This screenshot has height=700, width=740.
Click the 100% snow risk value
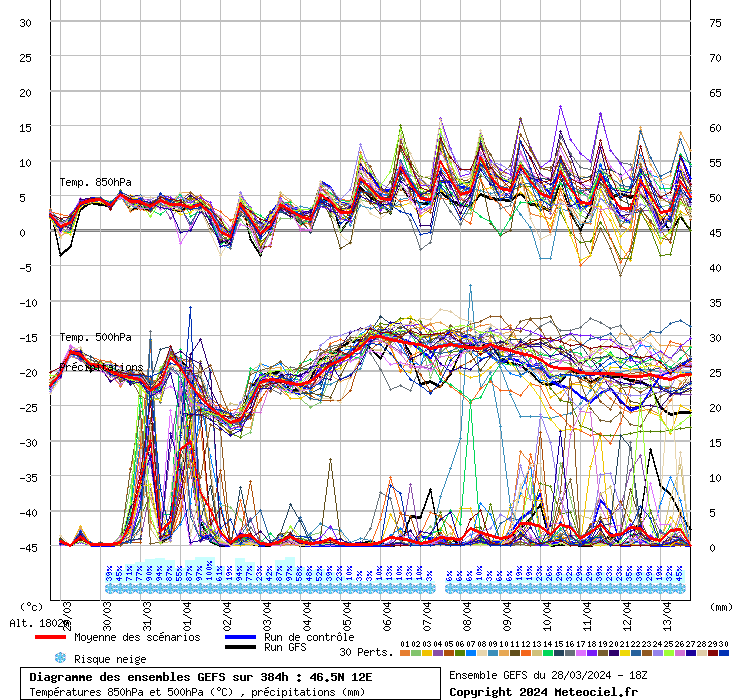[209, 571]
